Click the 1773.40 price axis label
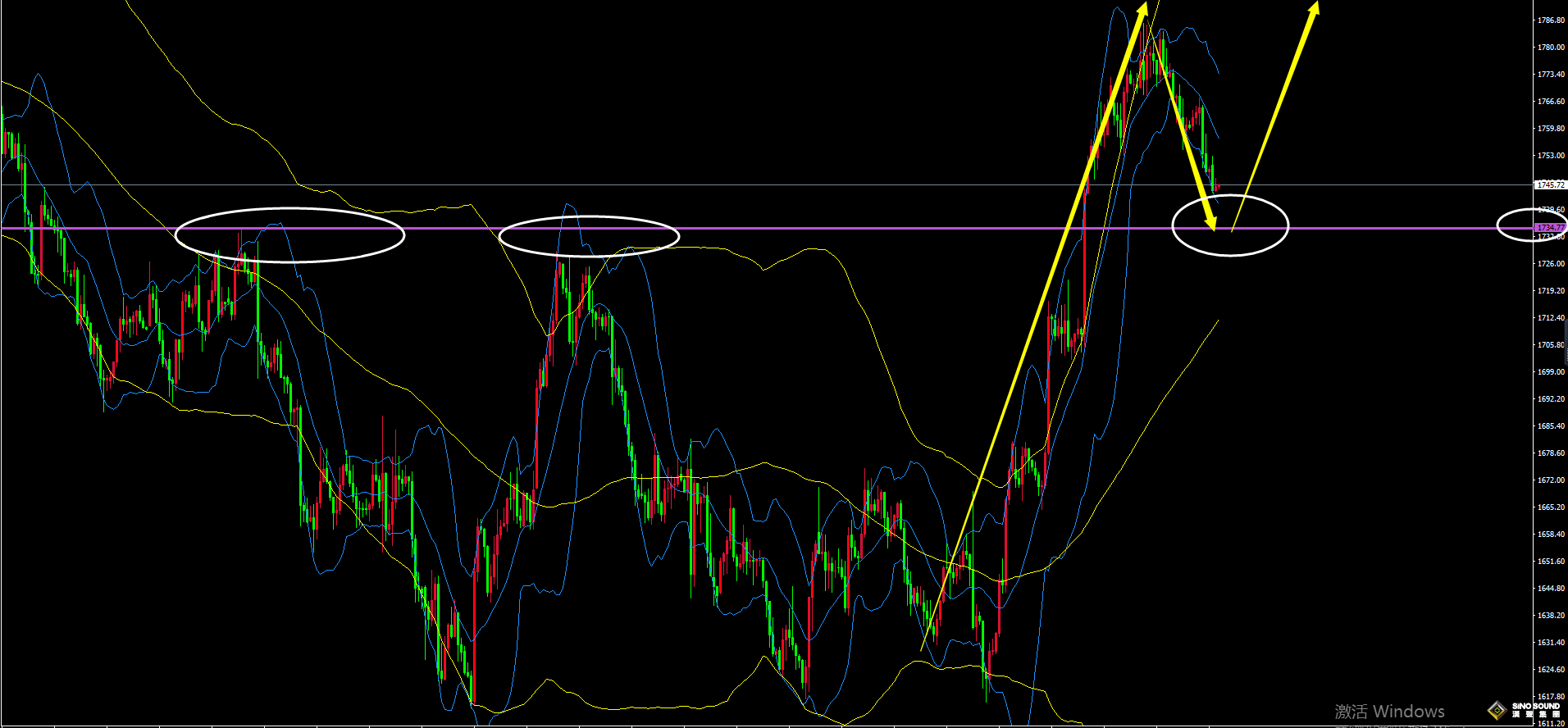The width and height of the screenshot is (1568, 728). click(x=1551, y=74)
